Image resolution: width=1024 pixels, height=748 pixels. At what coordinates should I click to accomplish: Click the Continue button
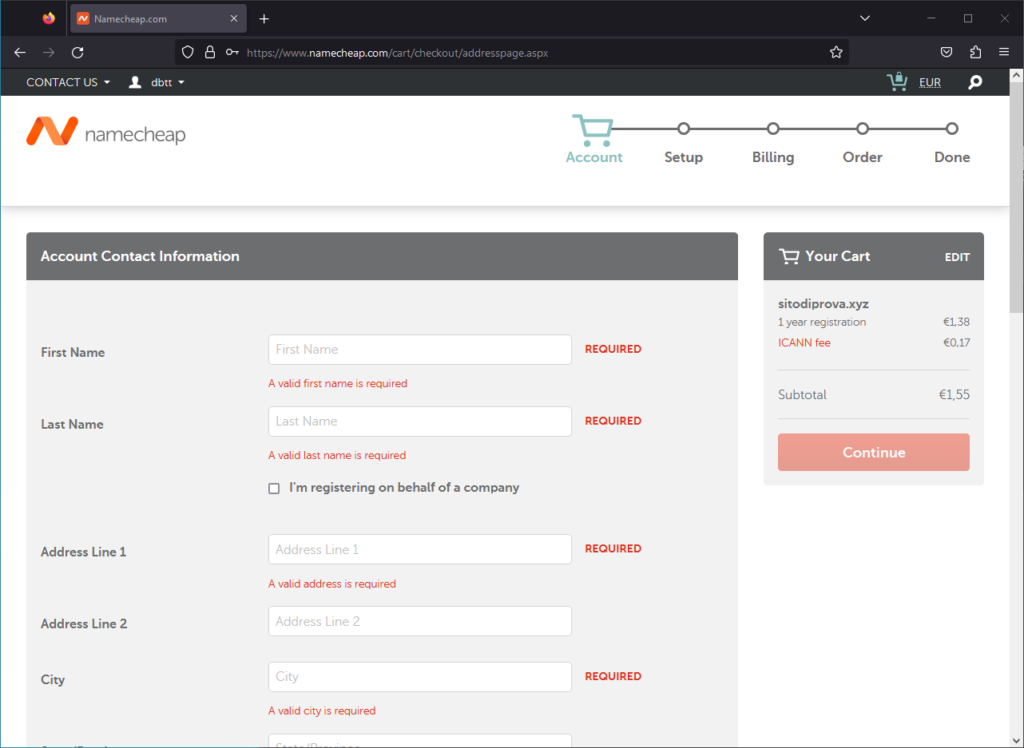pyautogui.click(x=874, y=452)
